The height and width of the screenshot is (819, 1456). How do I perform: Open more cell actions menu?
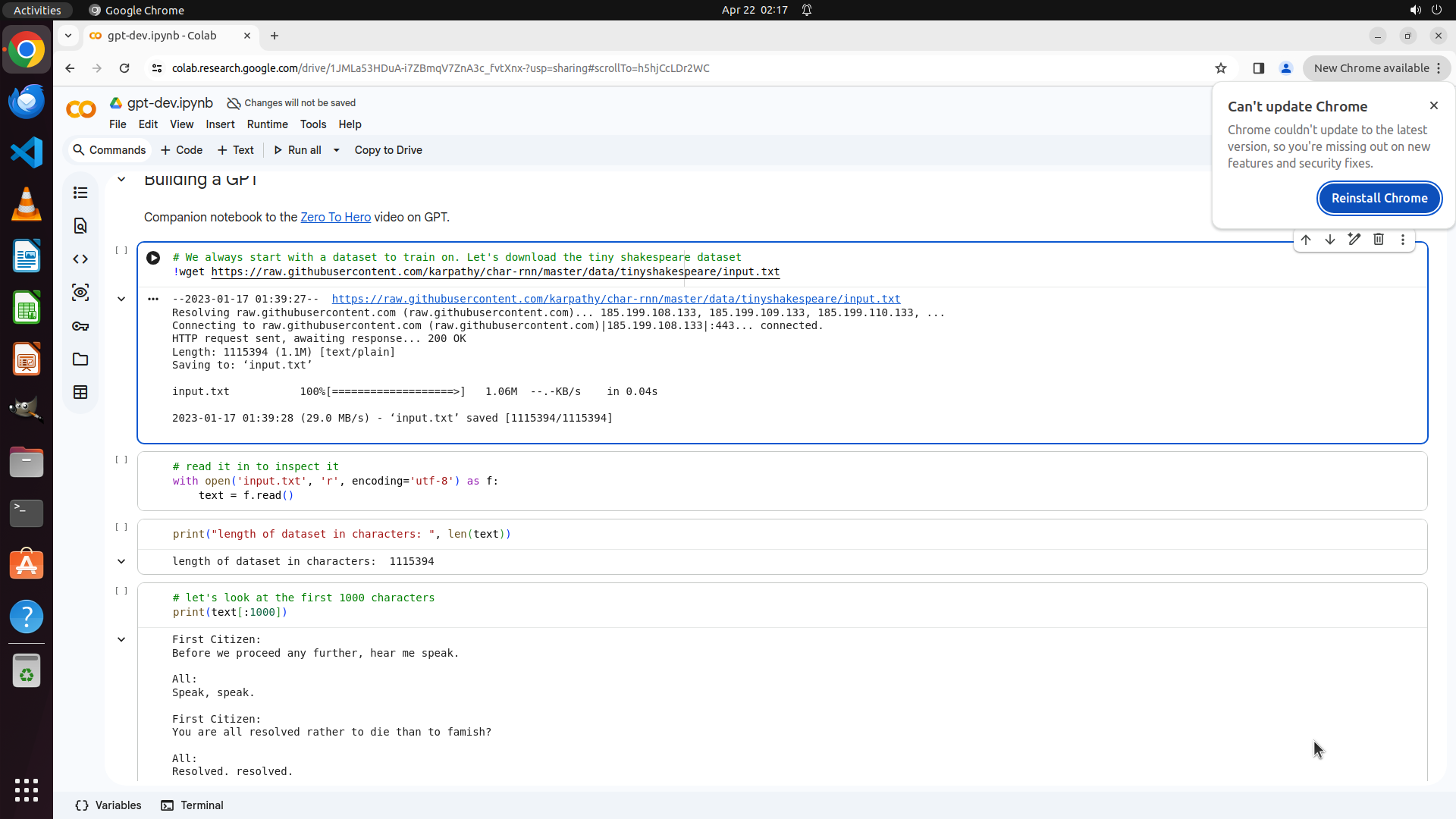(x=1403, y=240)
